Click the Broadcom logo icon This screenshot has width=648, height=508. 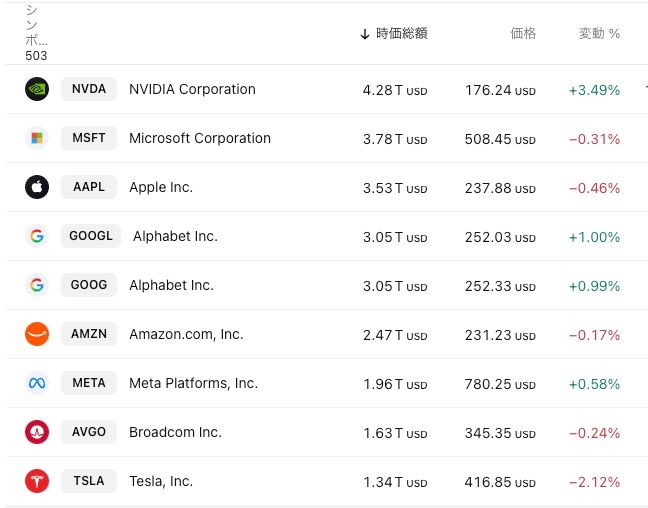(37, 432)
